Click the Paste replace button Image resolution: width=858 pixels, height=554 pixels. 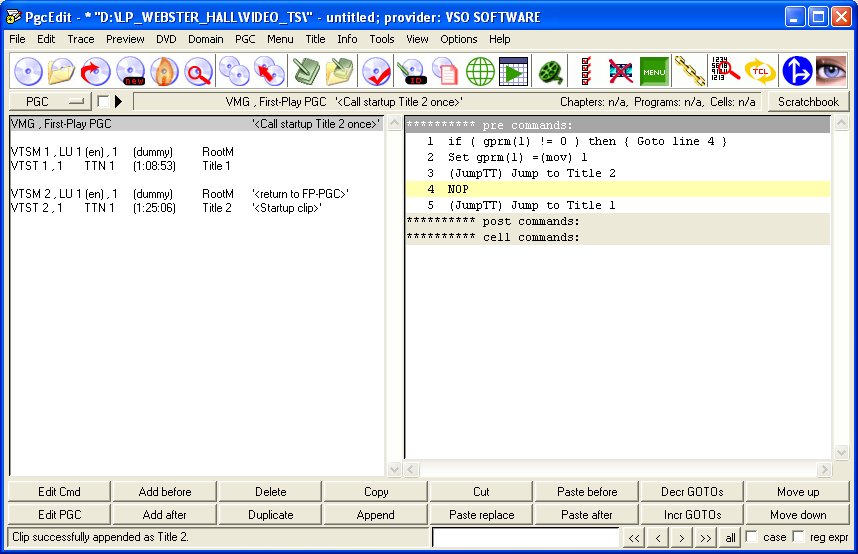(x=482, y=515)
